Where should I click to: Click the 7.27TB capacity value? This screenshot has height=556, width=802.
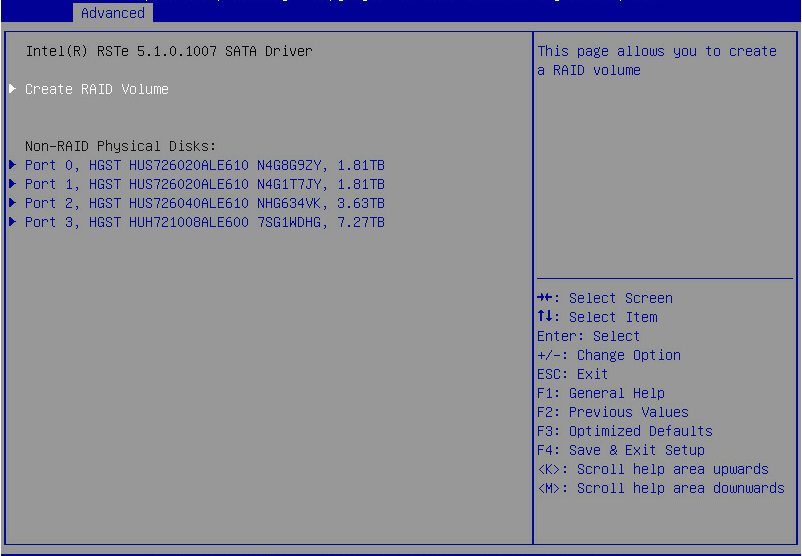click(361, 222)
